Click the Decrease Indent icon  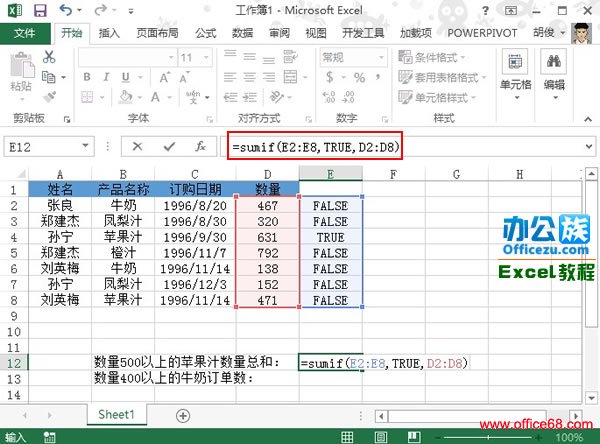click(230, 97)
